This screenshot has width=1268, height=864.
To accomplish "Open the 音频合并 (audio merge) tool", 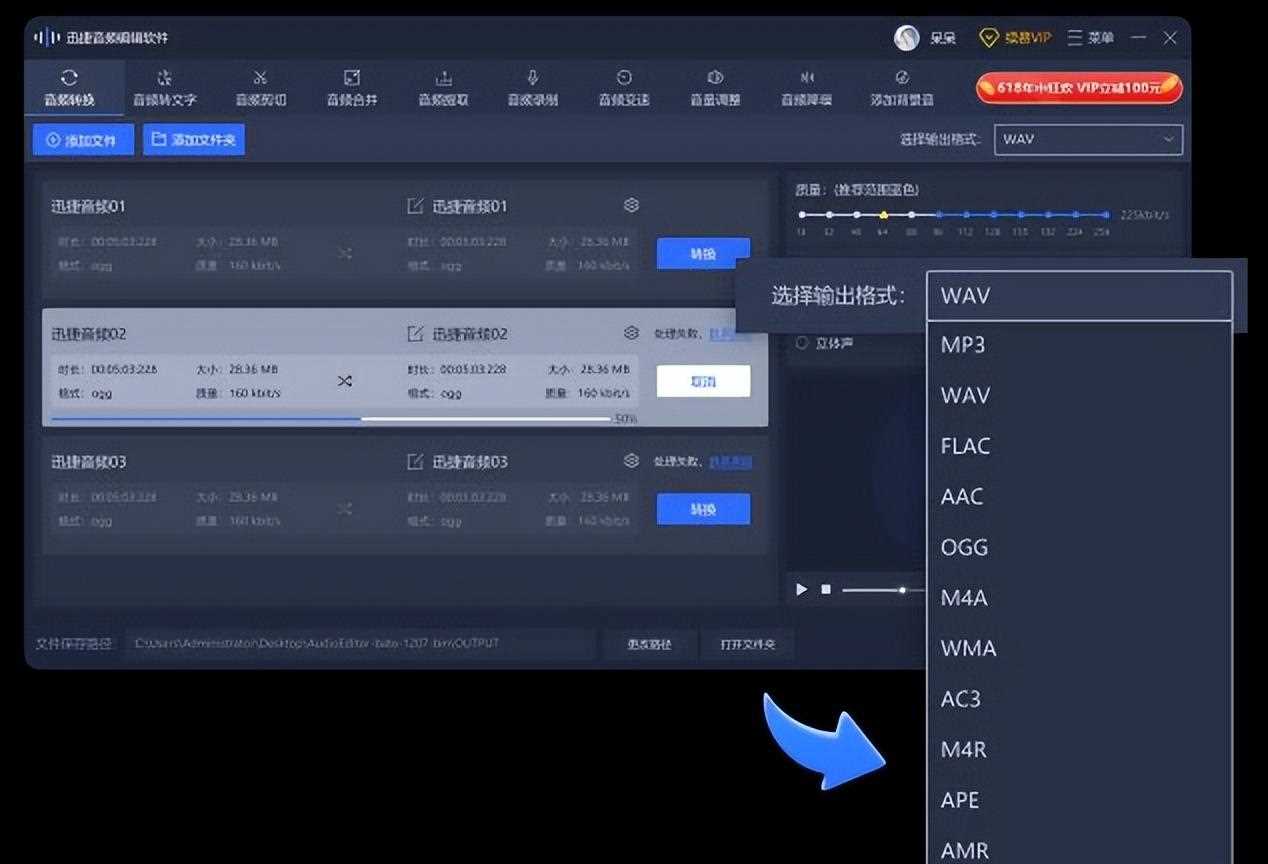I will pos(352,87).
